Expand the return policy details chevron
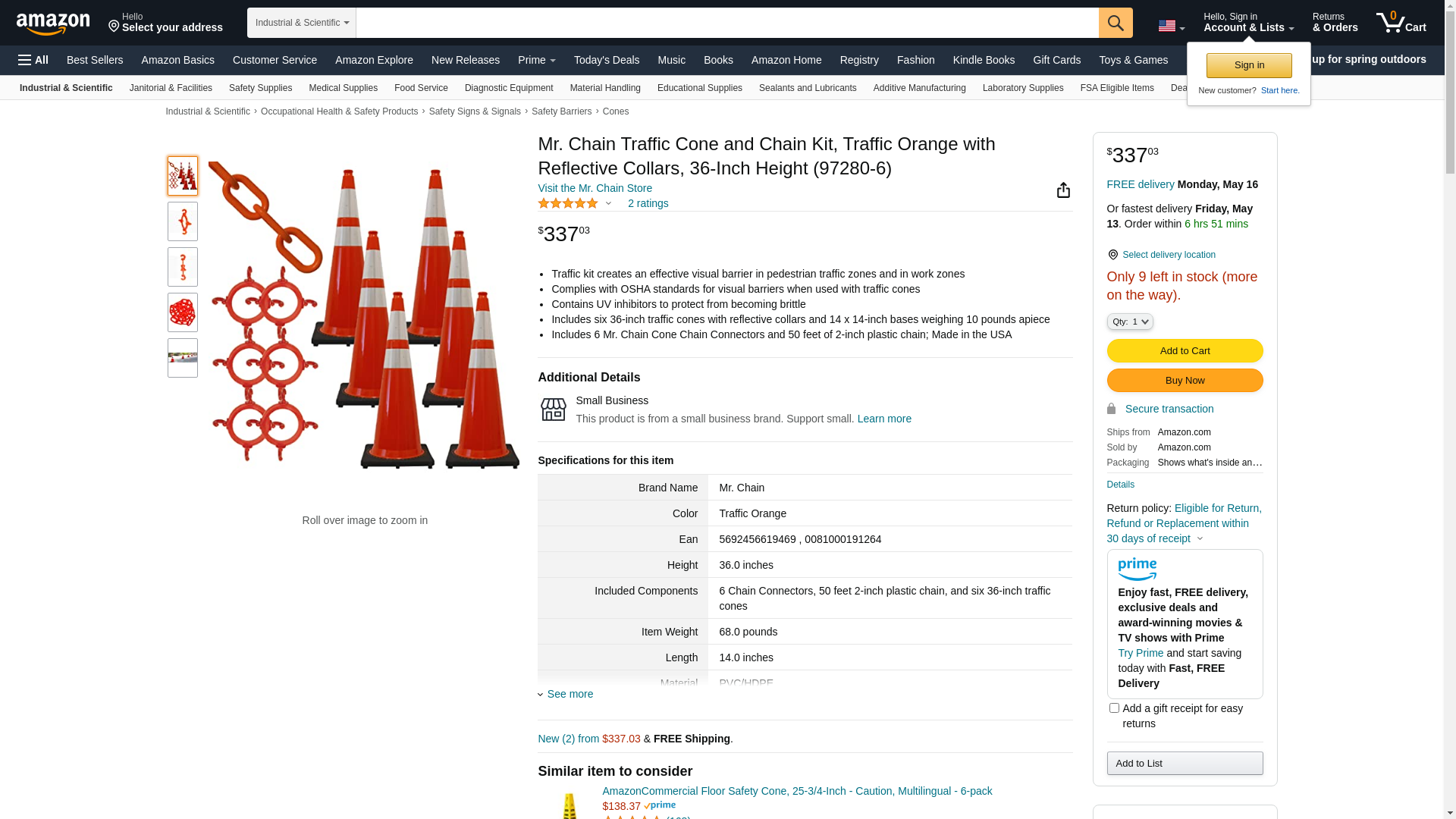 click(1200, 538)
